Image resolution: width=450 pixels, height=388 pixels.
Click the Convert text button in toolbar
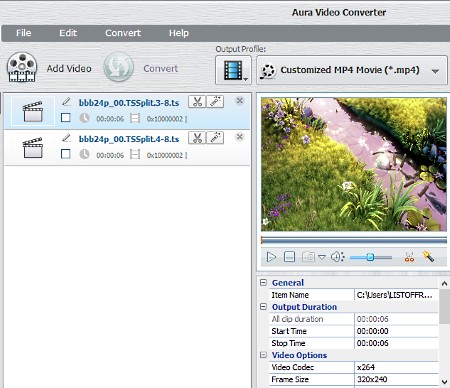pyautogui.click(x=161, y=69)
